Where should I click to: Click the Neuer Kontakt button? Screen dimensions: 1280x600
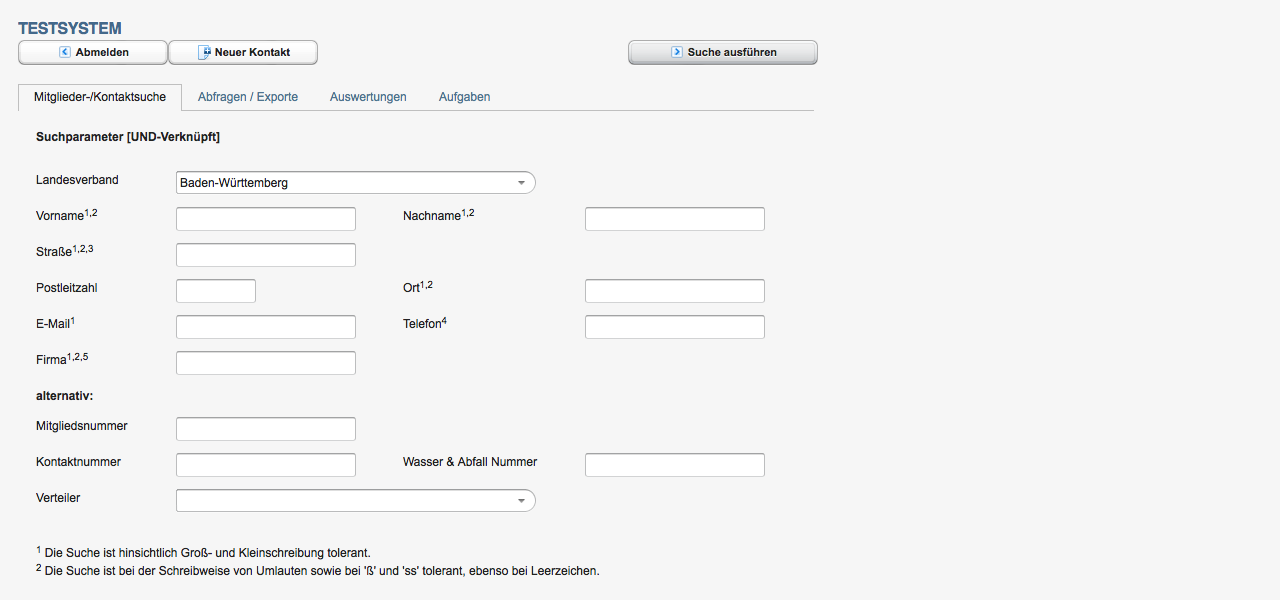coord(243,52)
